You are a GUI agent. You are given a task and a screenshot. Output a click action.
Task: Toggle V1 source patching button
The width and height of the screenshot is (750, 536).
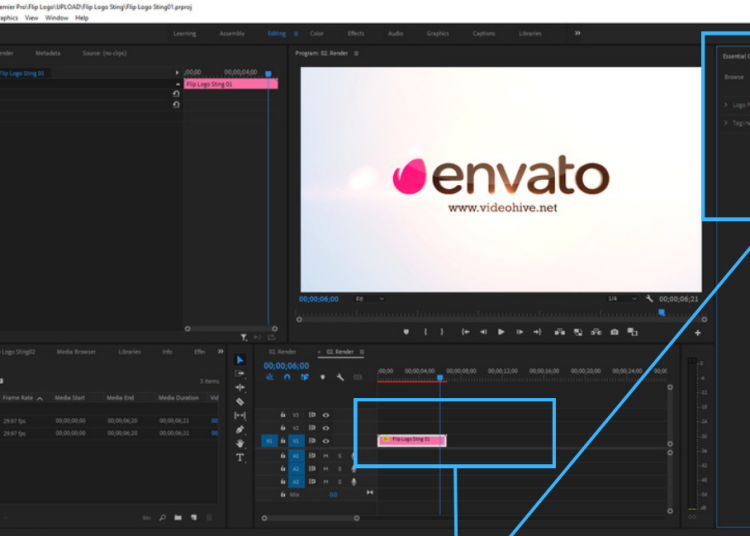click(269, 441)
